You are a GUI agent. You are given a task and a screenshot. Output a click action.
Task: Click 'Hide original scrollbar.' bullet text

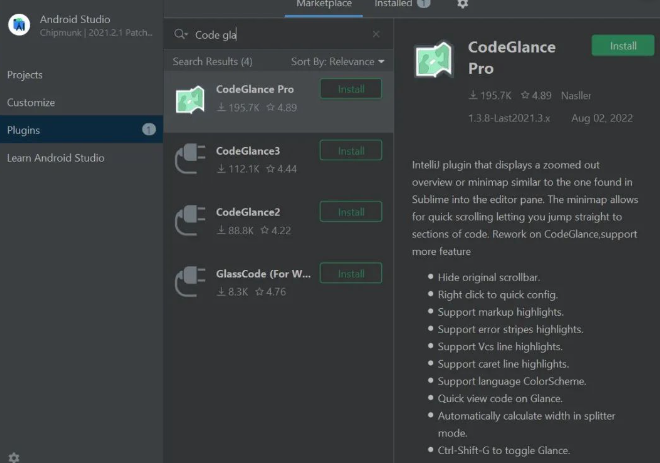click(x=489, y=277)
